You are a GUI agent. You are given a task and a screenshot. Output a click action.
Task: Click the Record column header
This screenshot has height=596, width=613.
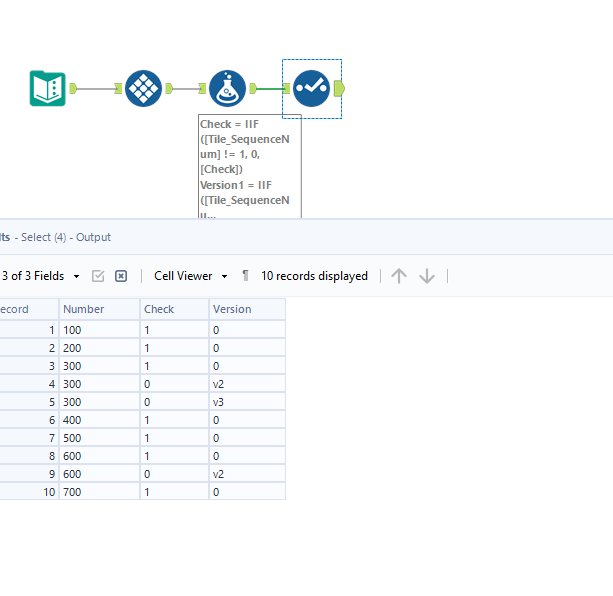(x=29, y=309)
